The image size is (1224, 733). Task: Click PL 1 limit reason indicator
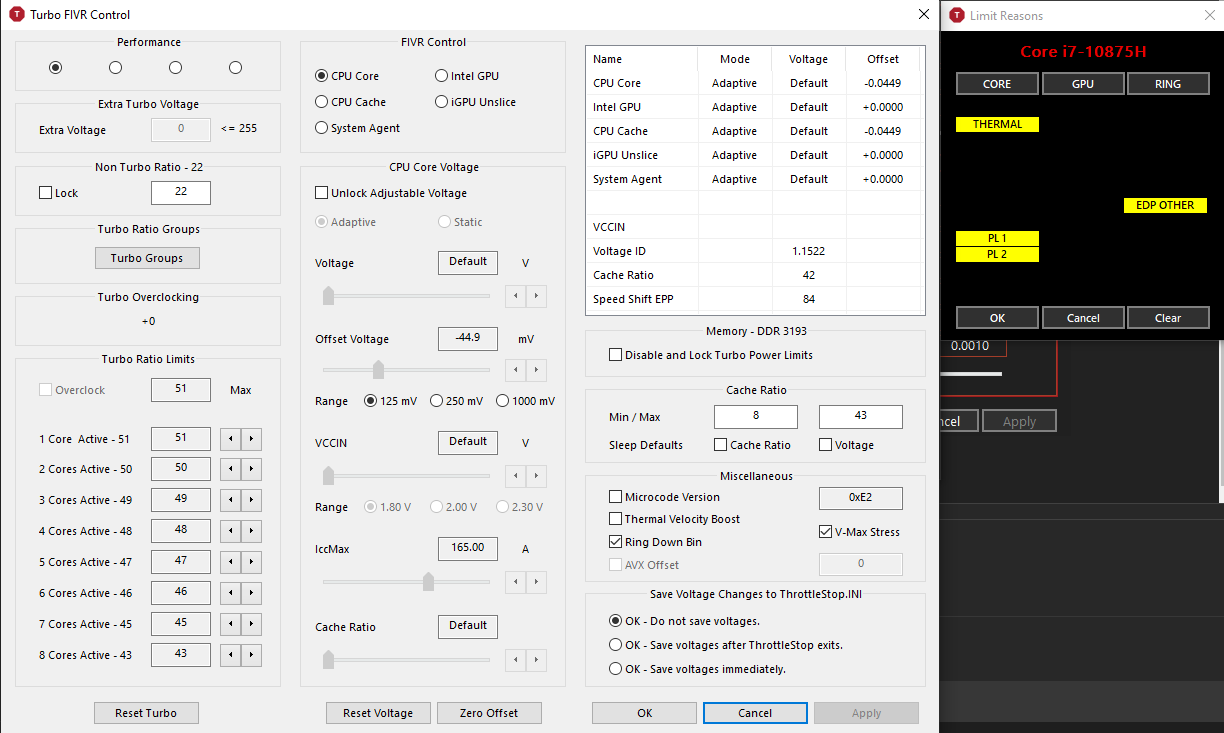click(x=997, y=239)
